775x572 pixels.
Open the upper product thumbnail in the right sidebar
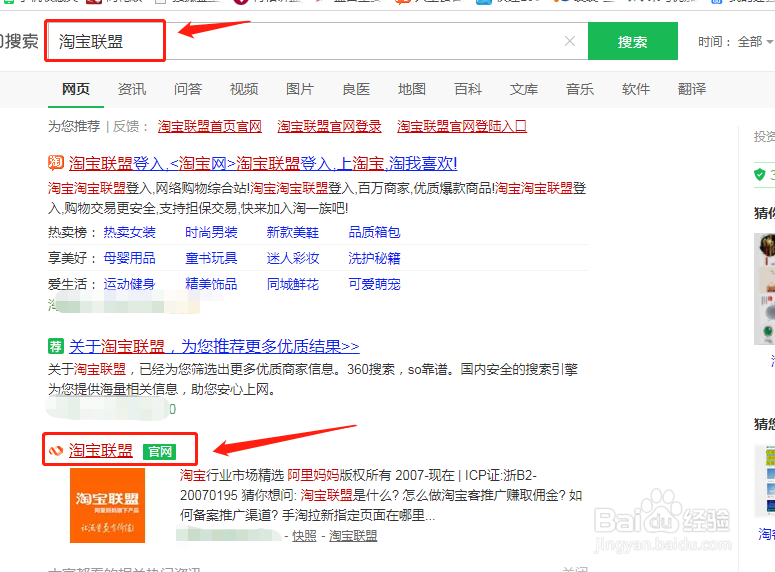point(764,289)
